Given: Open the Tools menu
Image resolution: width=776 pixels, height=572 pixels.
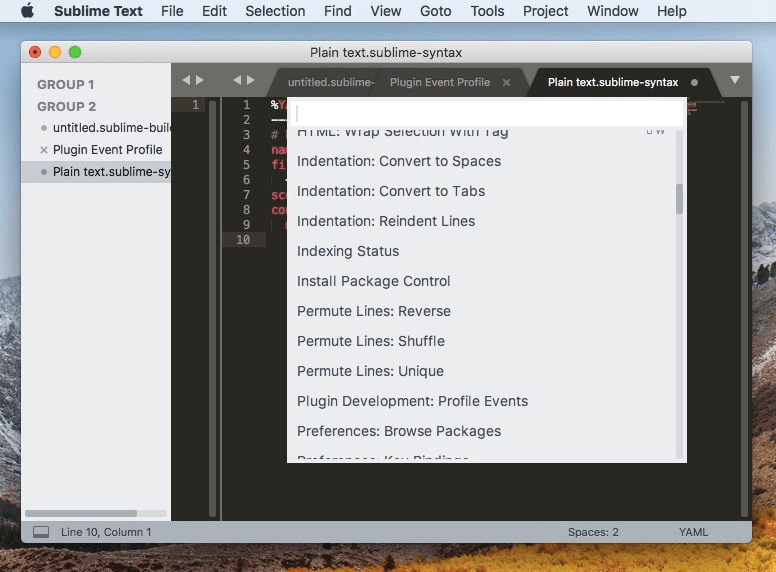Looking at the screenshot, I should (487, 11).
